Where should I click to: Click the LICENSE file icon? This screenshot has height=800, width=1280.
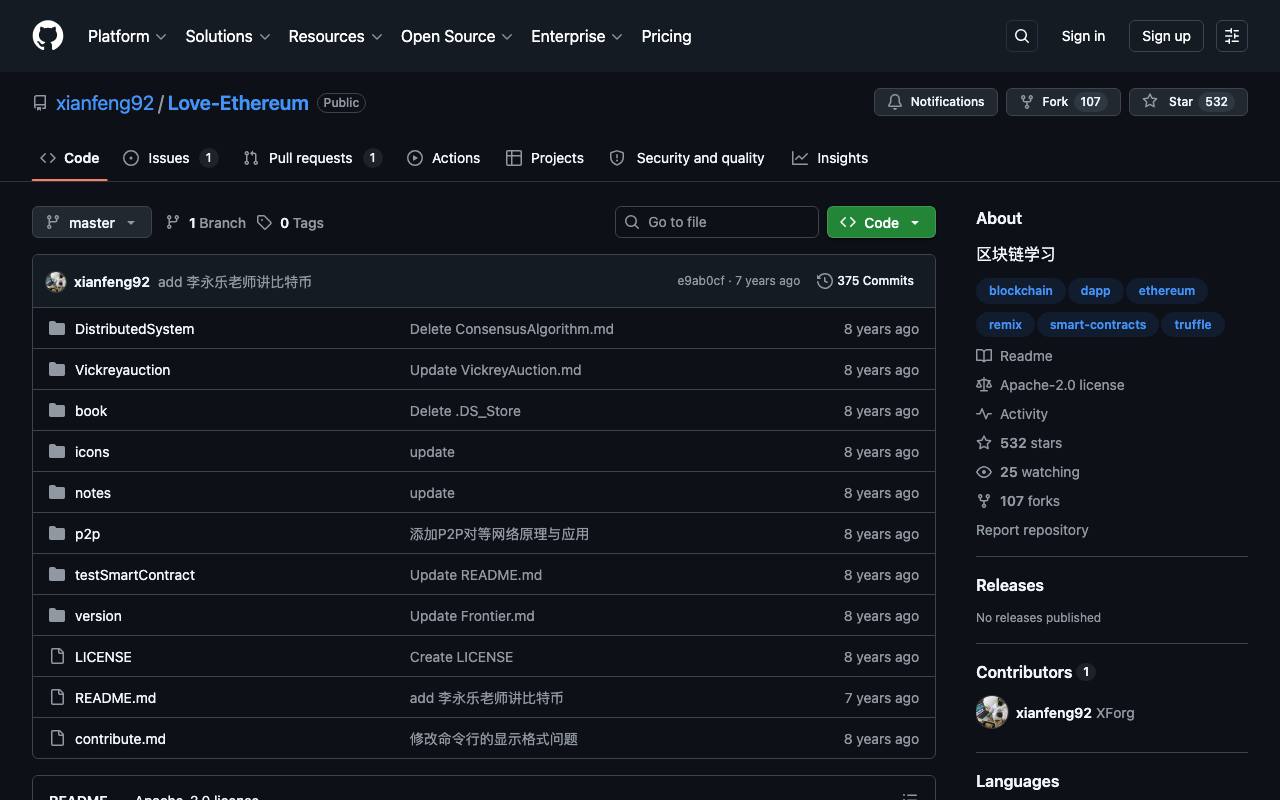(x=57, y=656)
